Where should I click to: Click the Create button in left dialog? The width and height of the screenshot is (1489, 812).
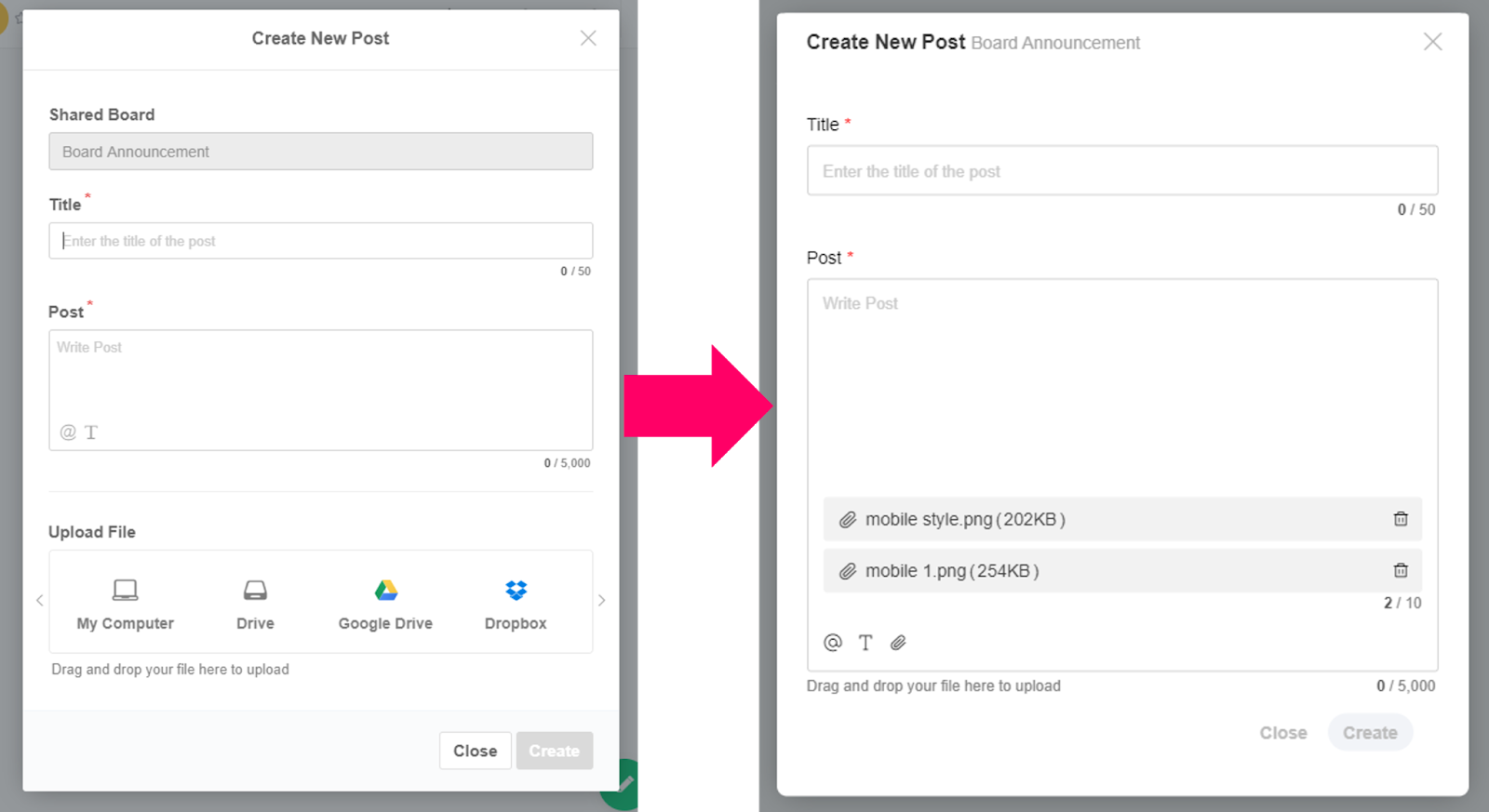[555, 751]
